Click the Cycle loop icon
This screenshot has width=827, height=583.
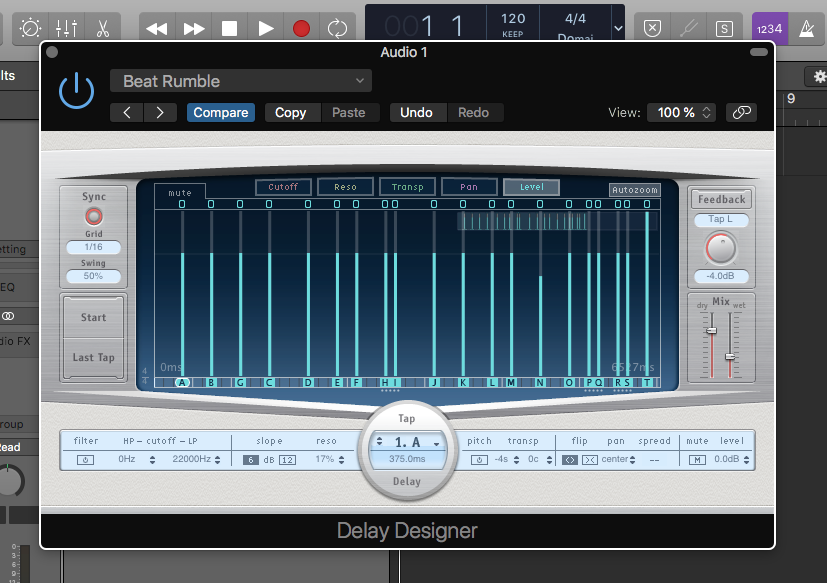pos(338,28)
